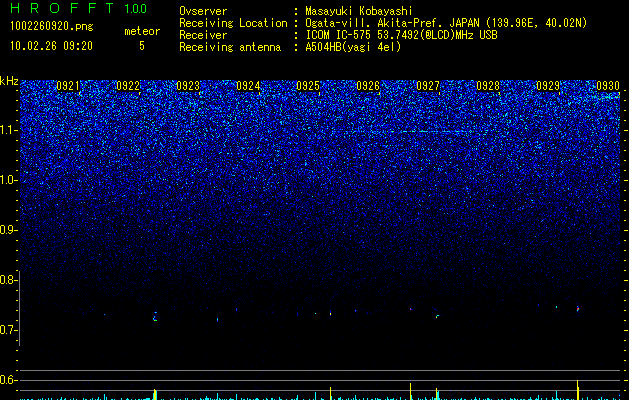The width and height of the screenshot is (629, 400).
Task: Click the 0.7 frequency axis label
Action: click(x=7, y=330)
